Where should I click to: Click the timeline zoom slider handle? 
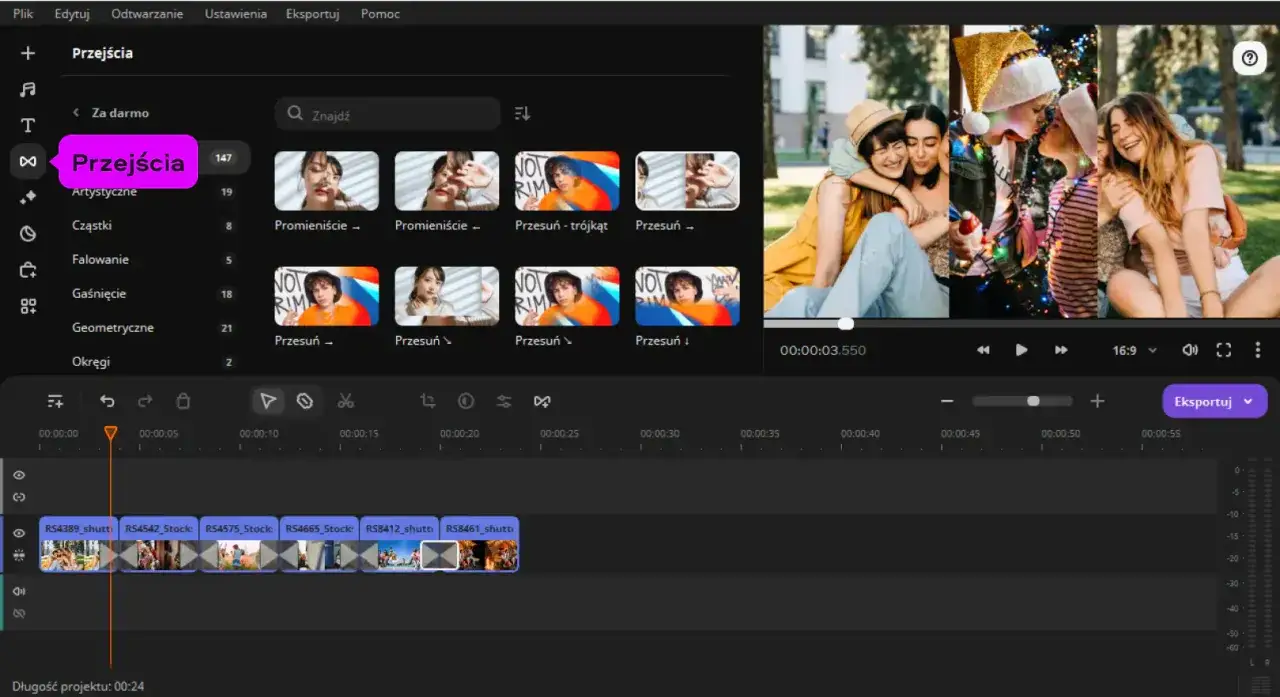pyautogui.click(x=1033, y=401)
